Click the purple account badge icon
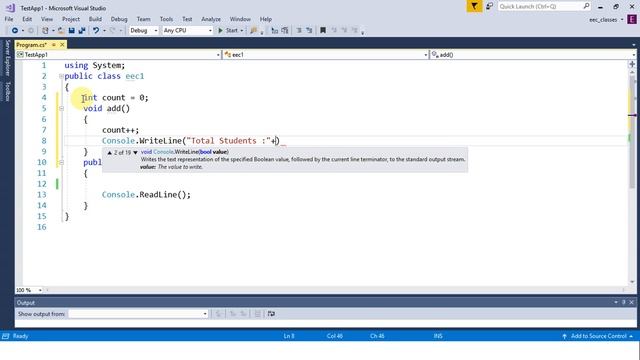640x360 pixels. pos(631,19)
